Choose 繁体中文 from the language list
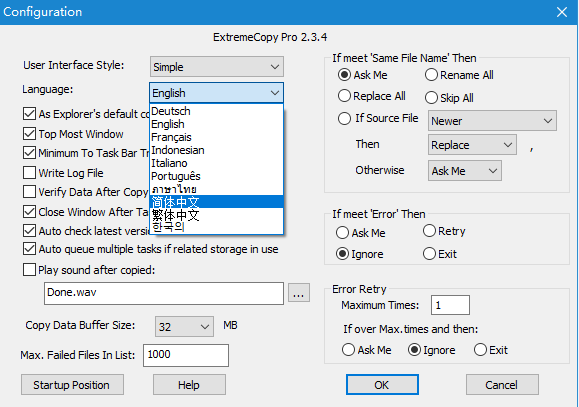This screenshot has height=407, width=579. click(x=217, y=215)
